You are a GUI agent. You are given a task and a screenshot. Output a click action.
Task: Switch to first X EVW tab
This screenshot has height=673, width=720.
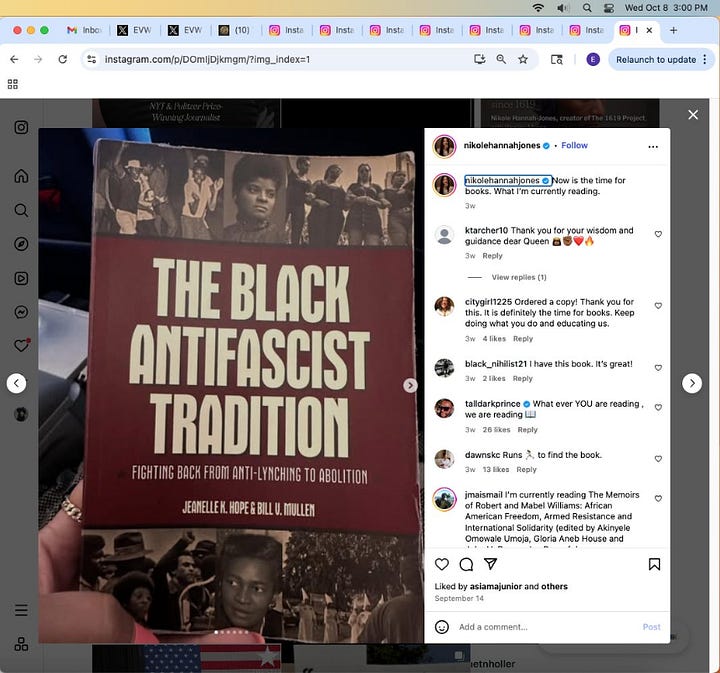(134, 30)
